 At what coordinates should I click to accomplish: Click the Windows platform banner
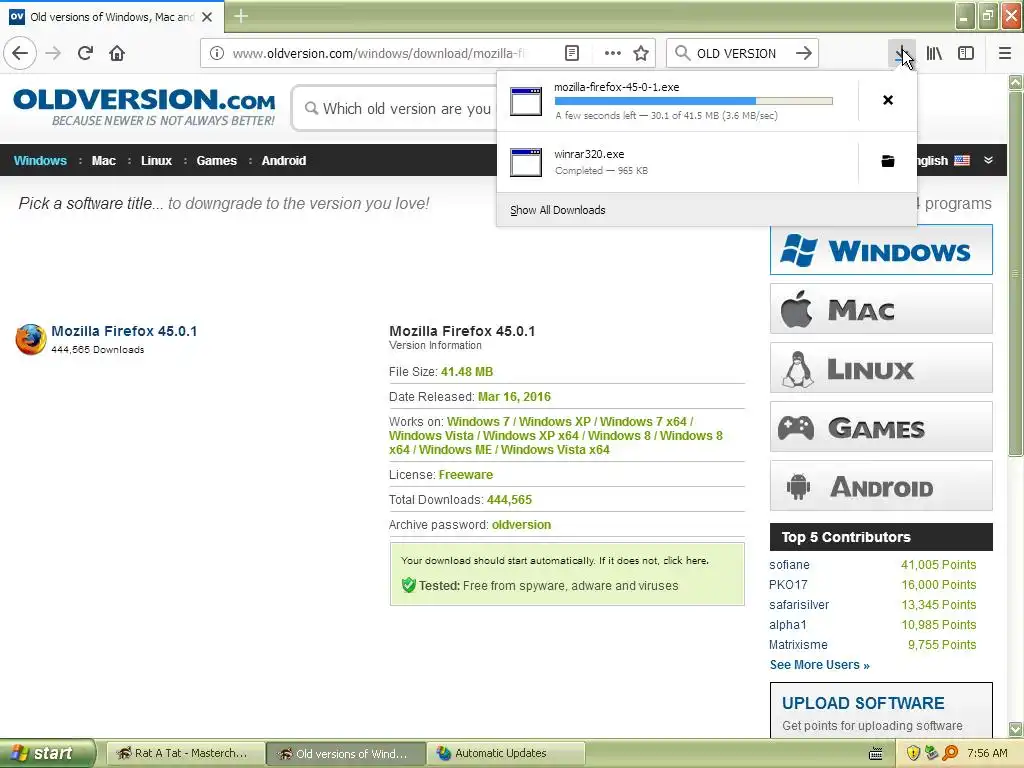tap(881, 249)
